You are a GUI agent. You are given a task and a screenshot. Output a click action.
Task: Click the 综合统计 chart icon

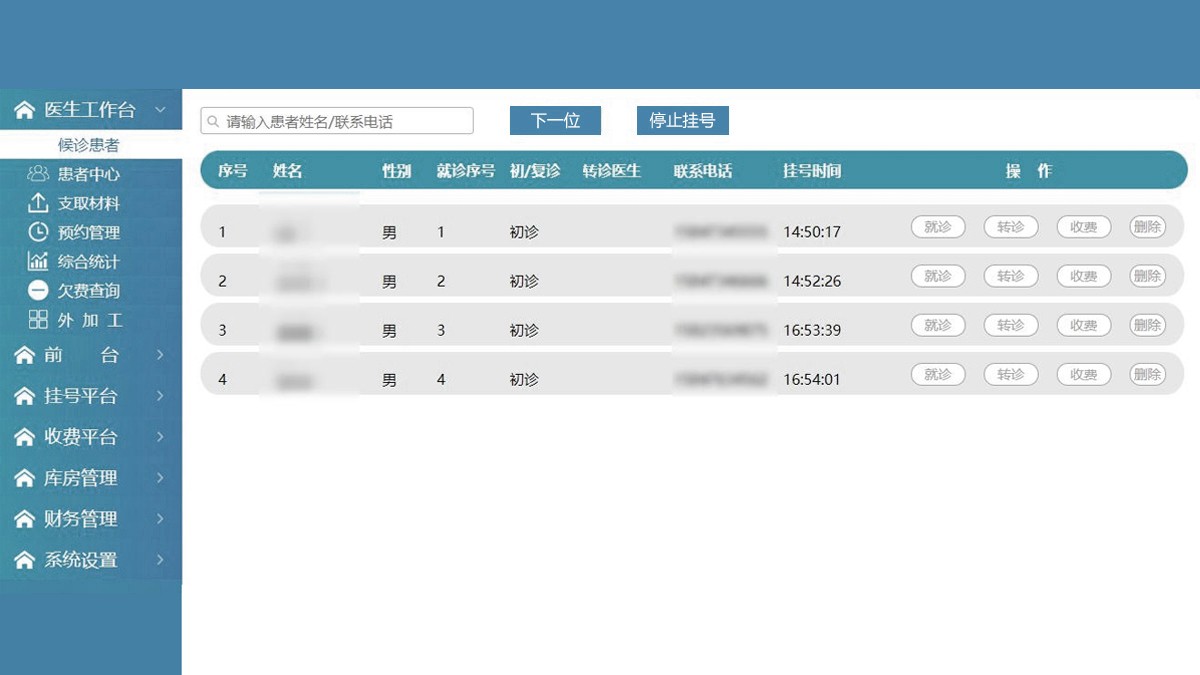38,262
